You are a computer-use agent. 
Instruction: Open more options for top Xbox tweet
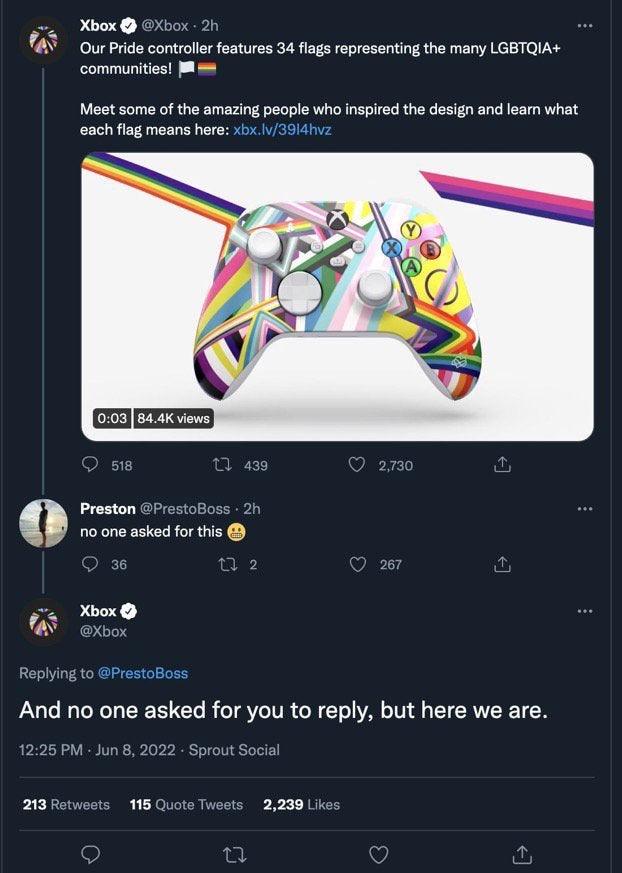(x=585, y=26)
